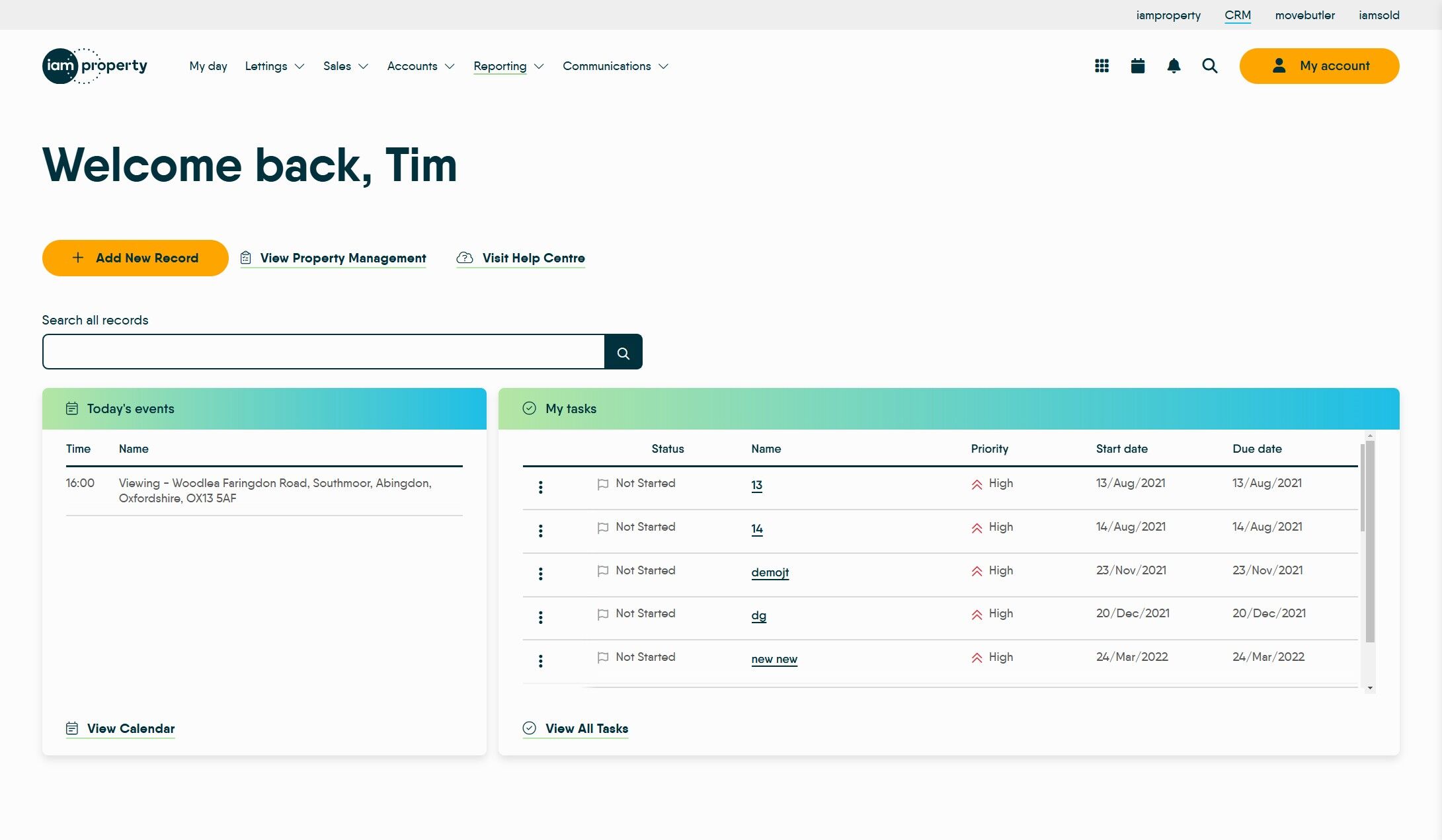Go to My day
Viewport: 1442px width, 840px height.
208,66
